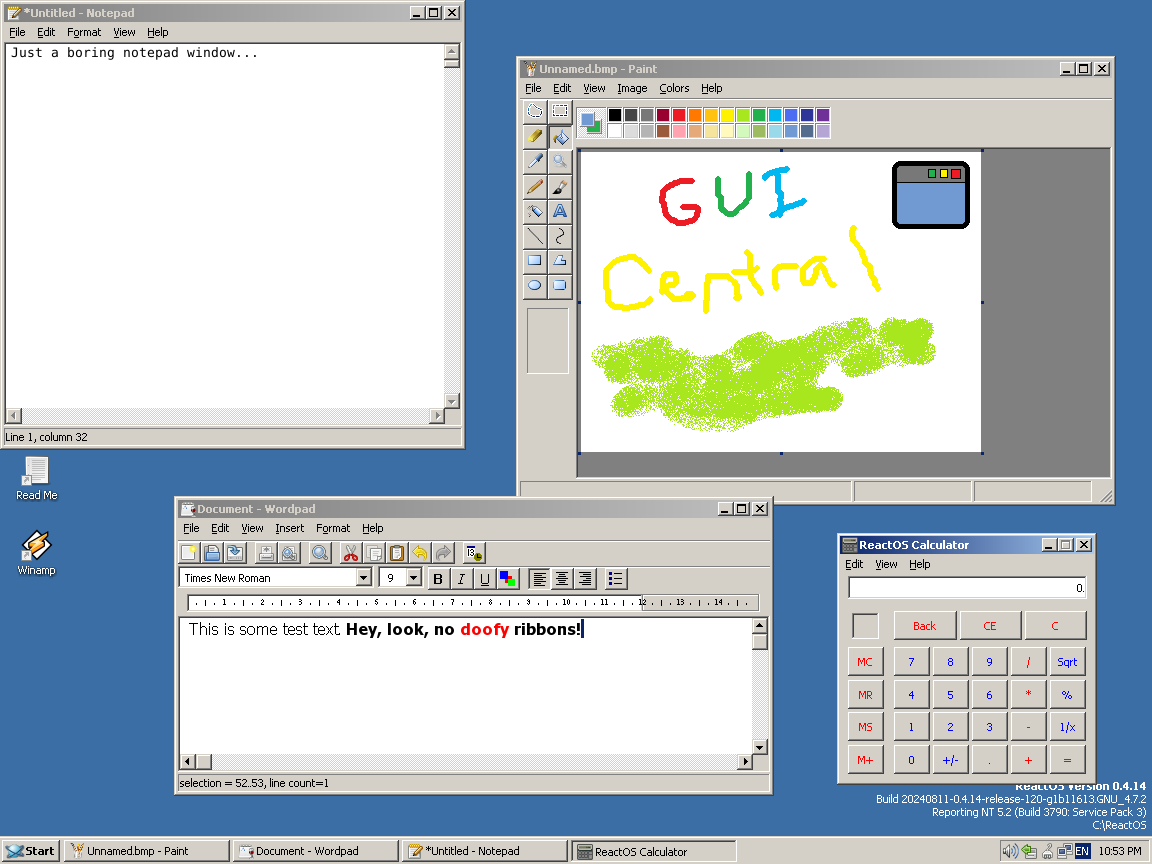Open the View menu in Calculator
The width and height of the screenshot is (1152, 864).
pyautogui.click(x=886, y=564)
